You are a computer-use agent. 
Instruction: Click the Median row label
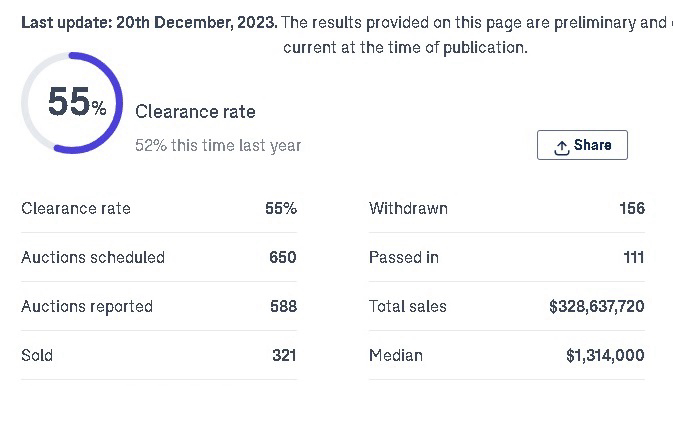coord(396,355)
